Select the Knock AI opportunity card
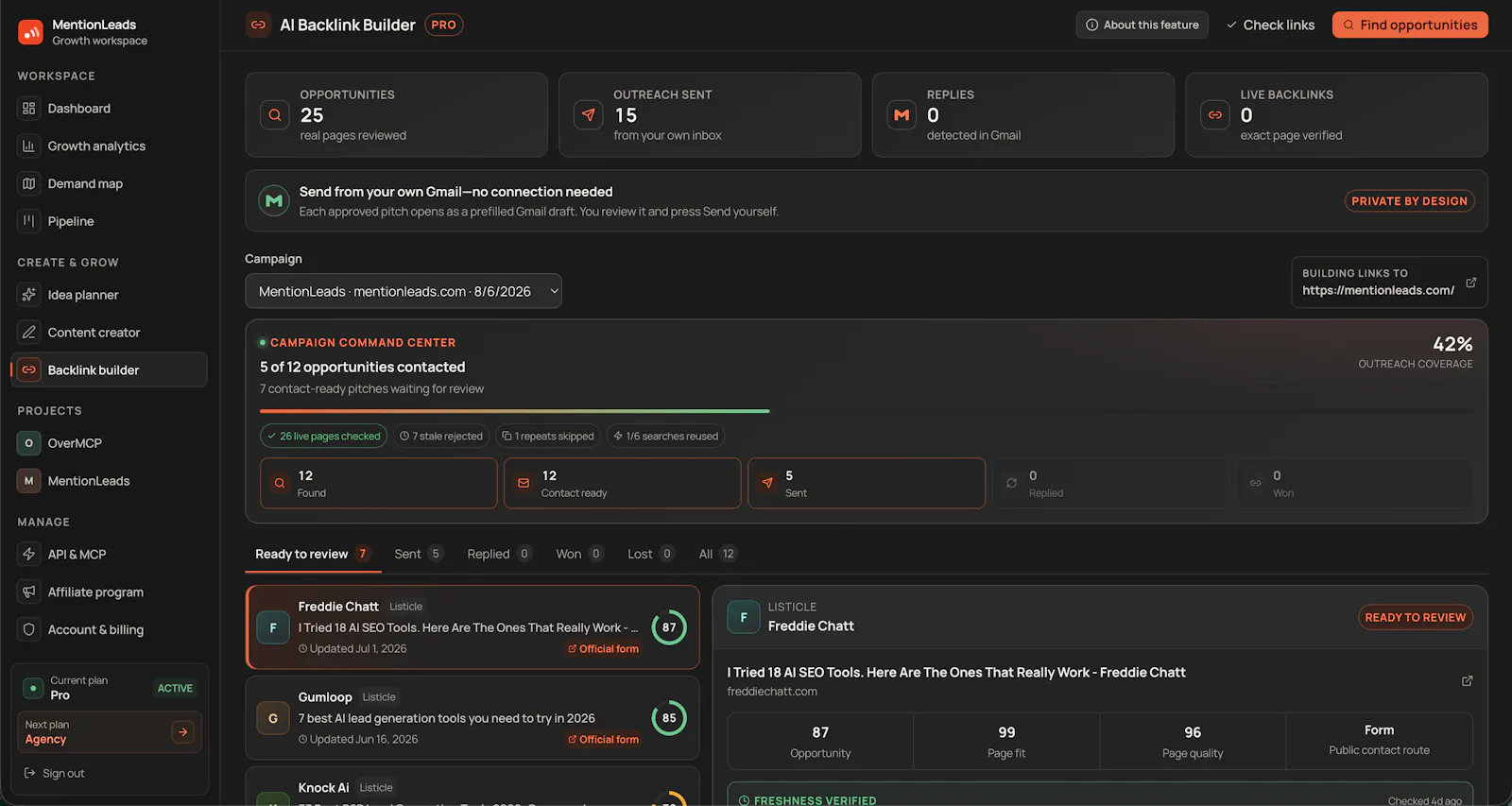This screenshot has height=806, width=1512. point(472,786)
